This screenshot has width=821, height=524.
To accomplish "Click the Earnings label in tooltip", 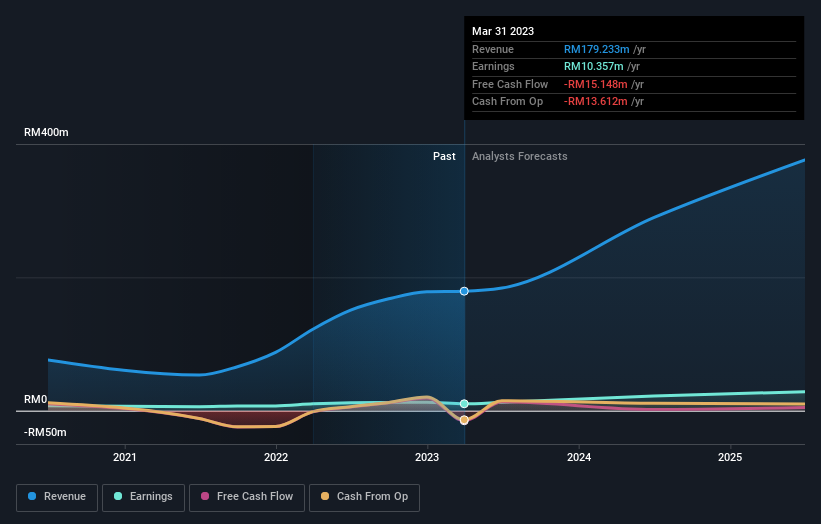I will 493,66.
